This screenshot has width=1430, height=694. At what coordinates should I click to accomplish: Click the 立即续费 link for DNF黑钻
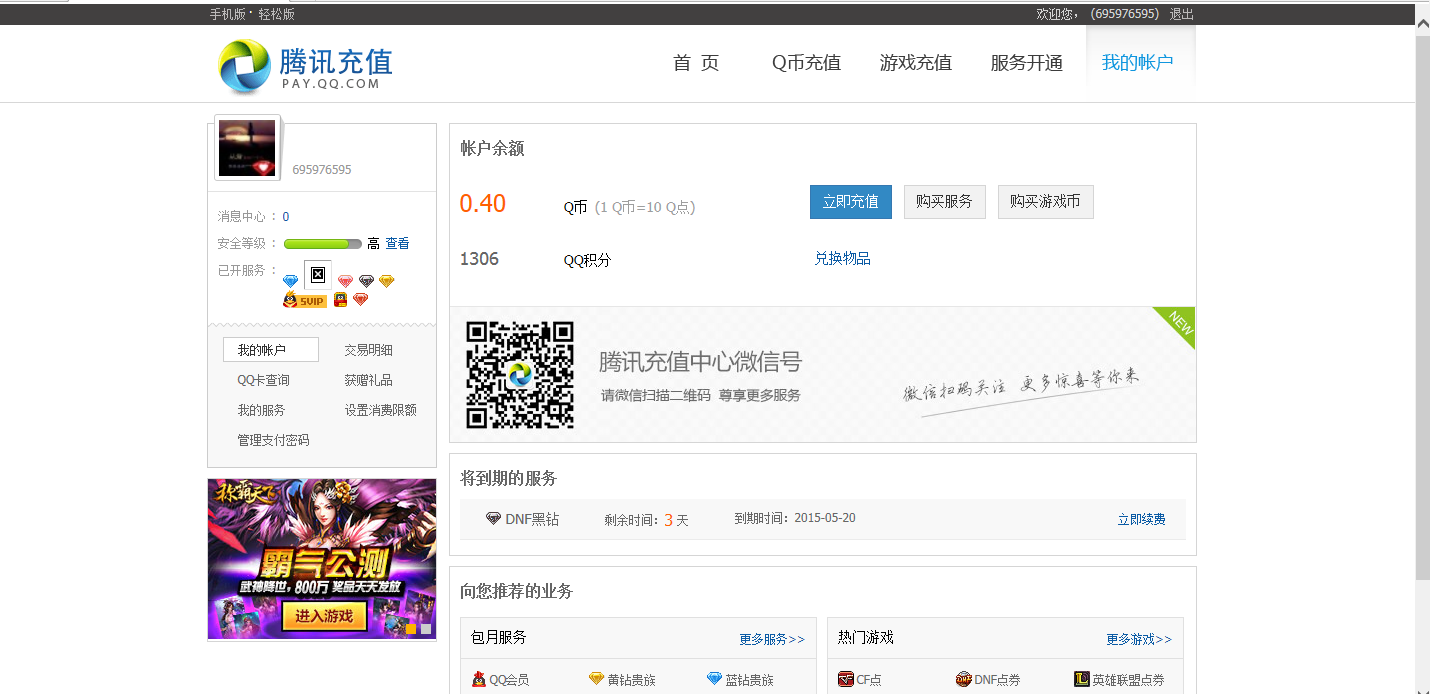1142,520
